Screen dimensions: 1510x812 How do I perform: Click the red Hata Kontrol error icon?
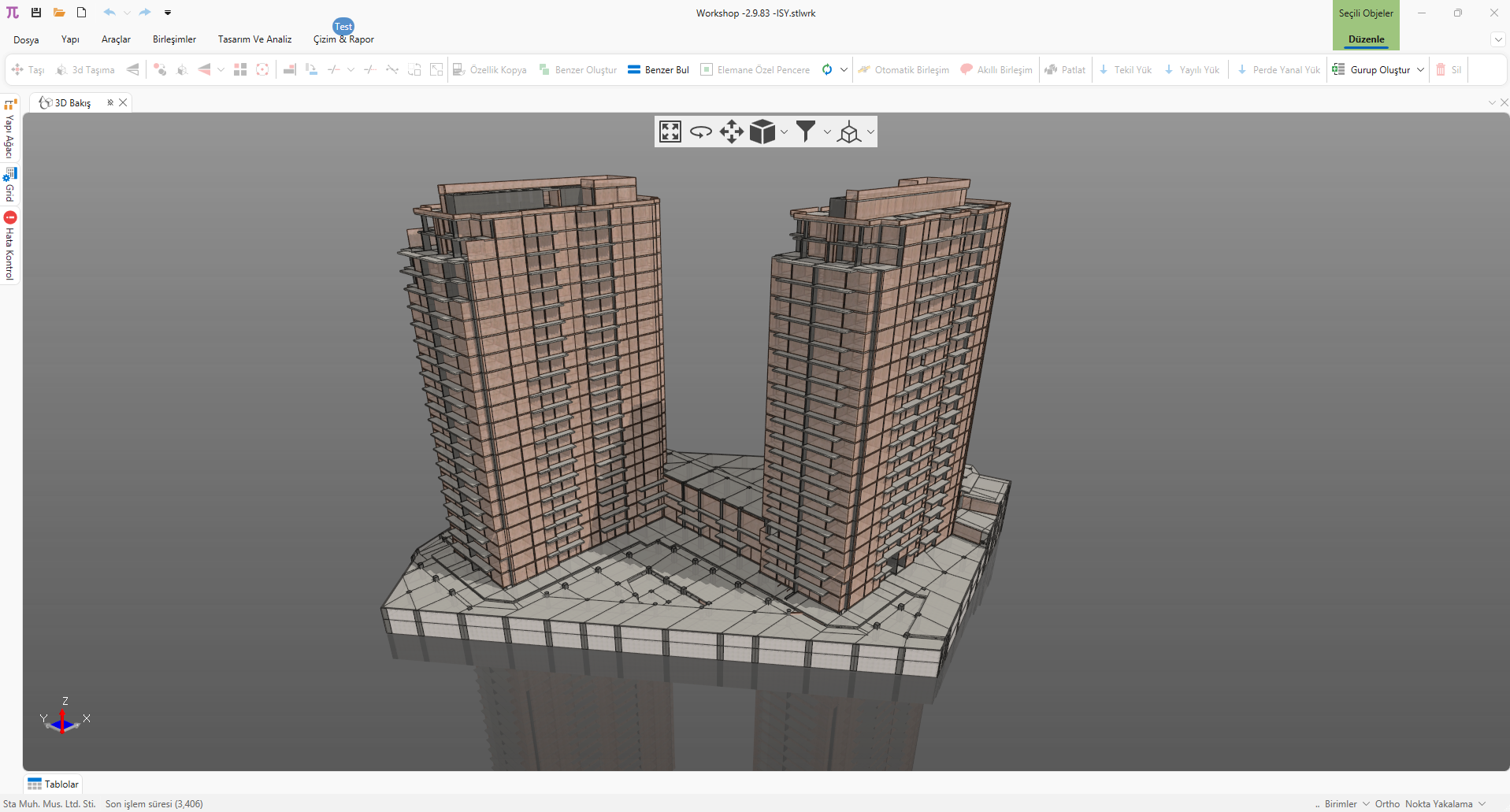click(10, 217)
